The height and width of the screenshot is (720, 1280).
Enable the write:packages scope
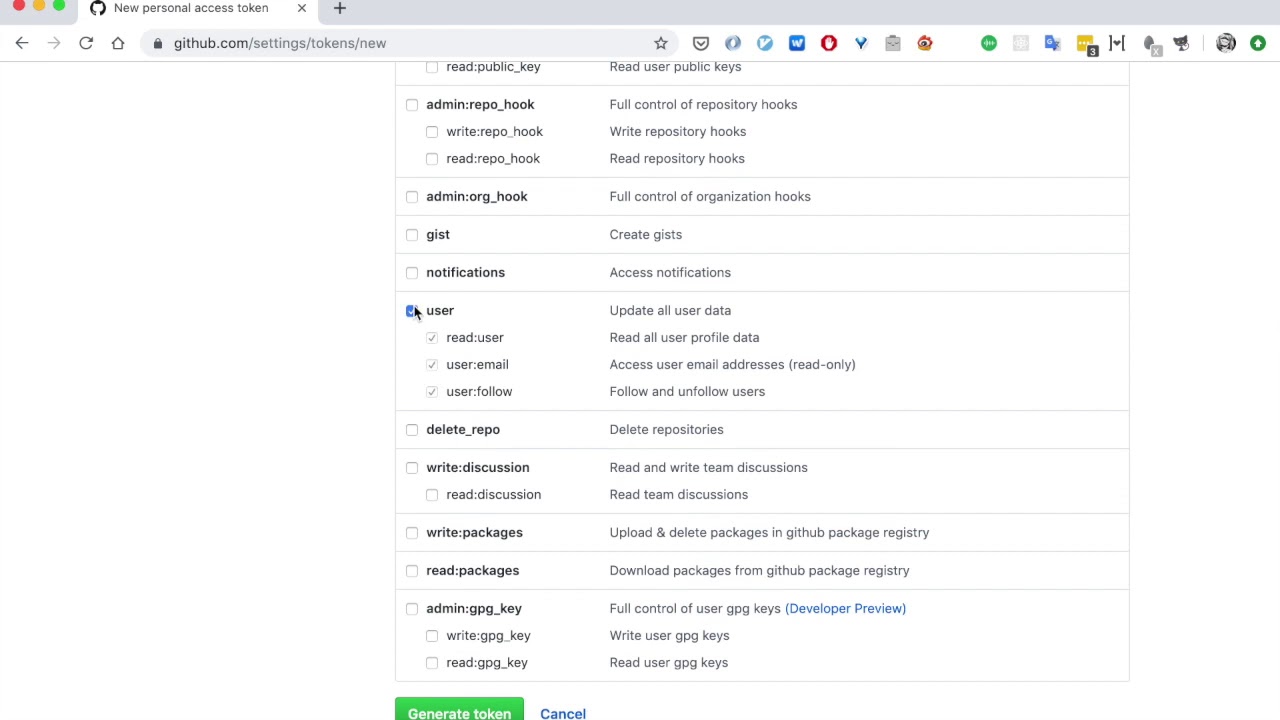412,532
